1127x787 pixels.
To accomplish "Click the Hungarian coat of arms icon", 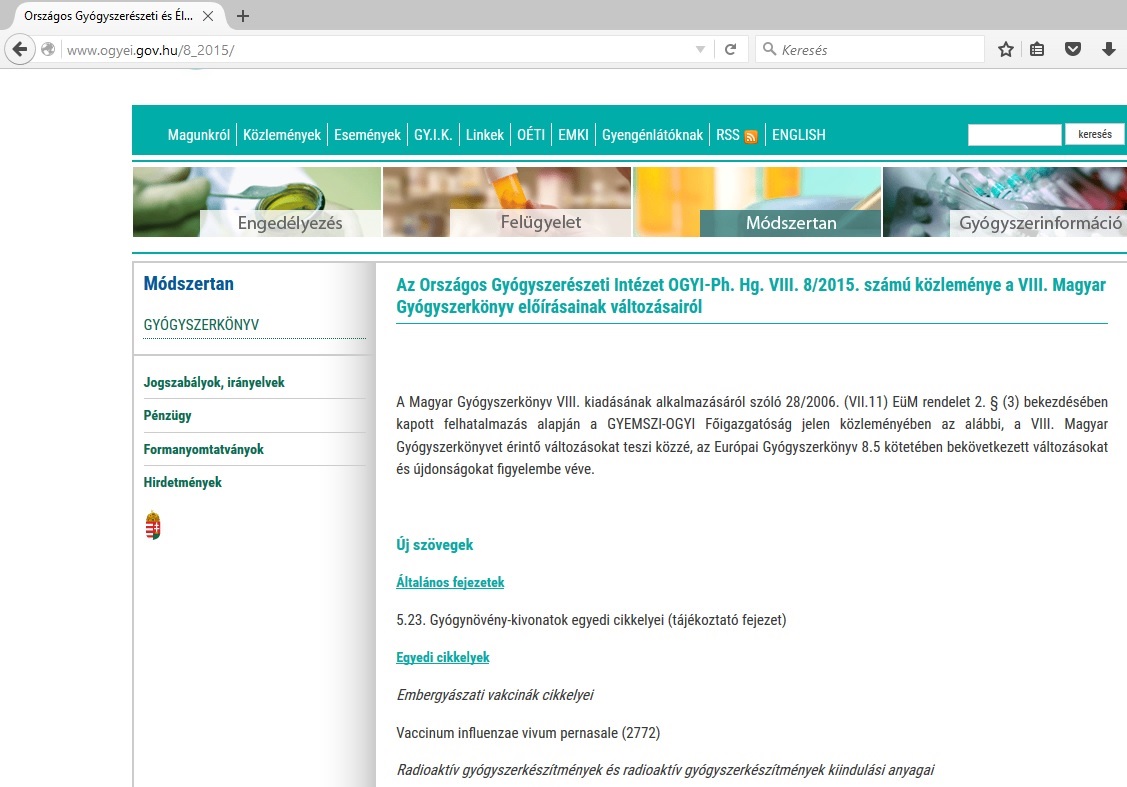I will 153,525.
